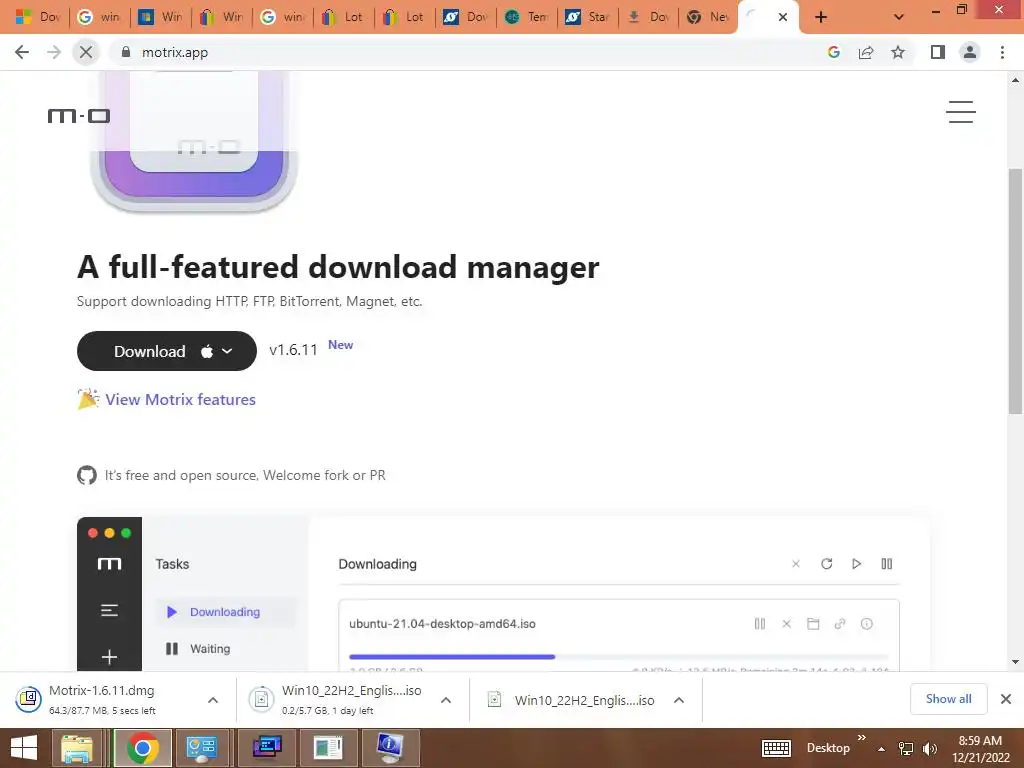Click the volume icon in the system tray
Screen dimensions: 1024x768
click(x=929, y=748)
